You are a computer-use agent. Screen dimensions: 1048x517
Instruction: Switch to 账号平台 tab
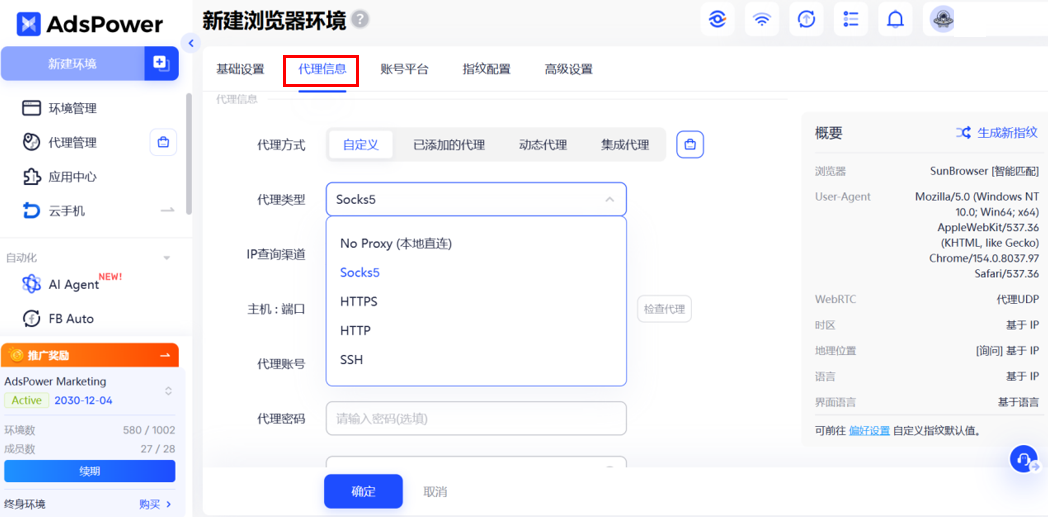coord(404,69)
